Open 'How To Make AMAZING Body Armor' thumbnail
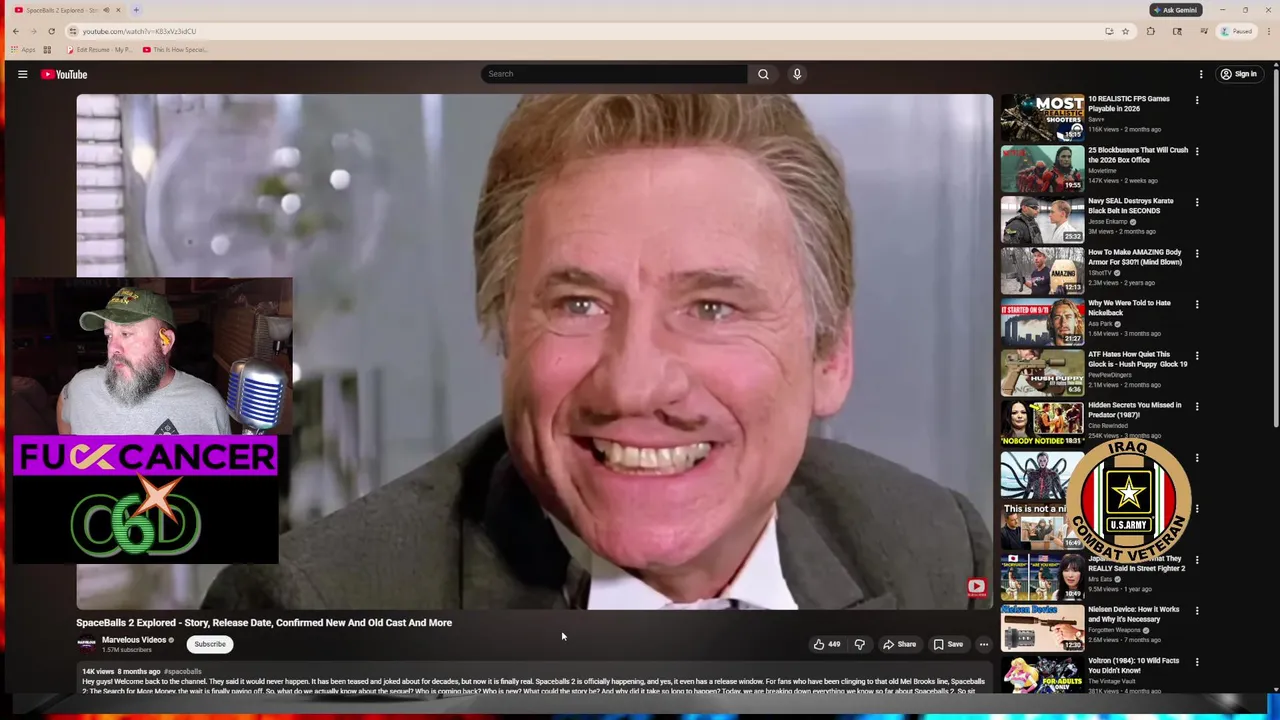Screen dimensions: 1280x720 click(1043, 270)
